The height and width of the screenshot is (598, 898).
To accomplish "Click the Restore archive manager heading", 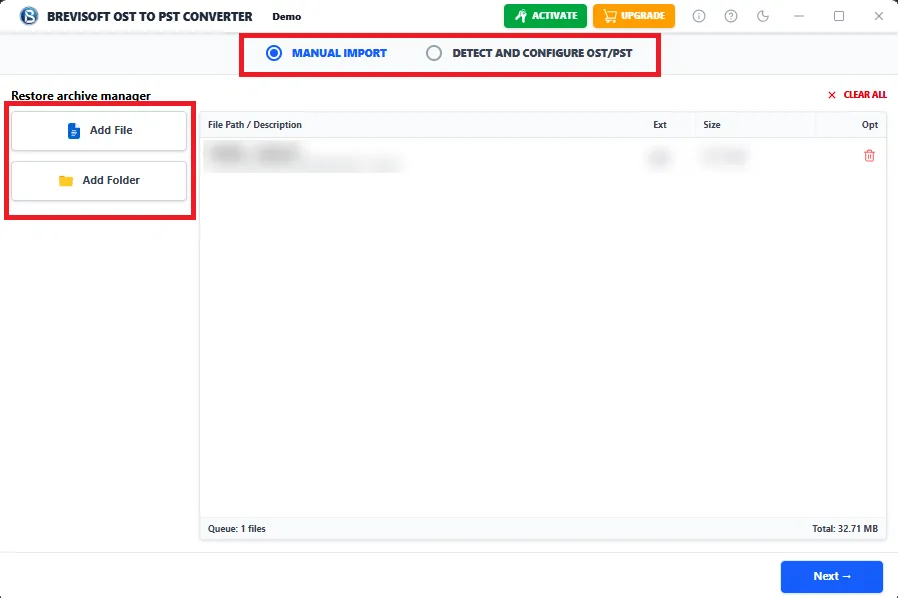I will tap(81, 96).
